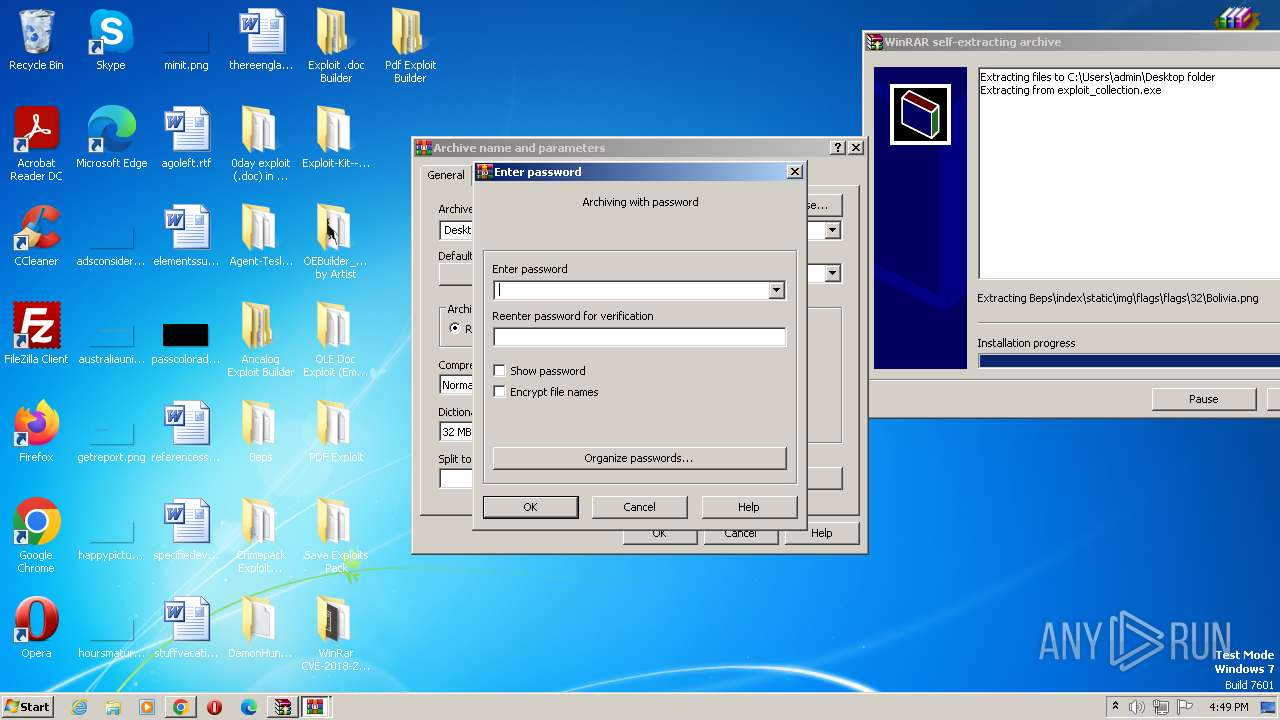Select the Beps folder on desktop
Screen dimensions: 1280x720
[260, 433]
